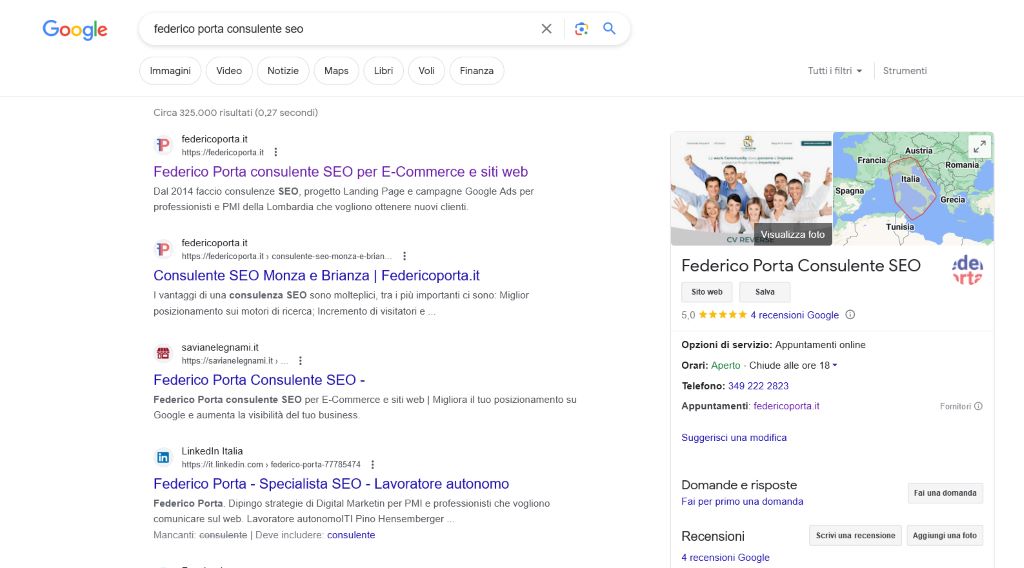Click the first result's https://federicoporta.it URL

223,152
